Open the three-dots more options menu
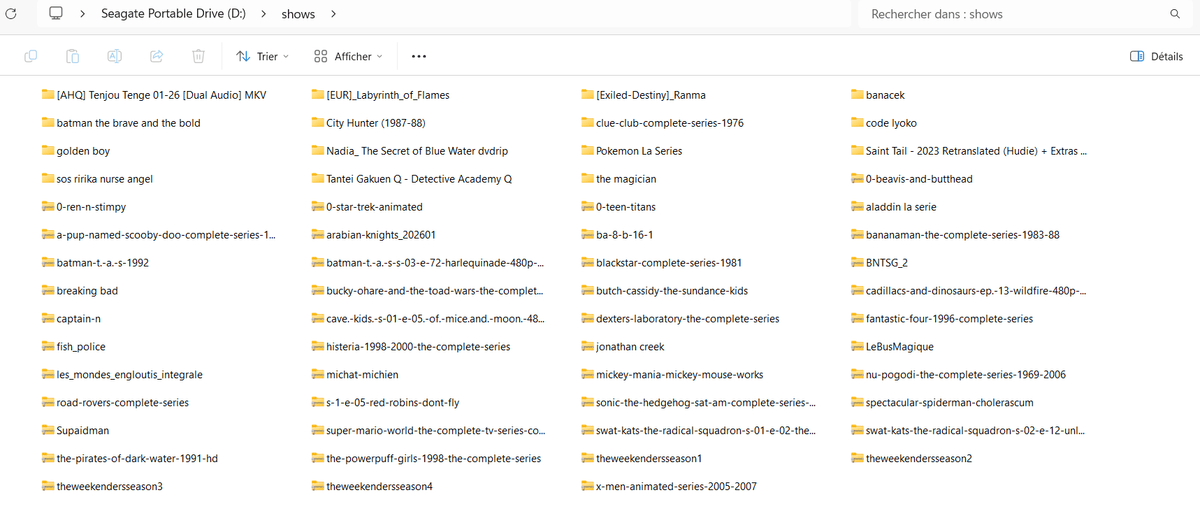The height and width of the screenshot is (528, 1200). [x=418, y=57]
